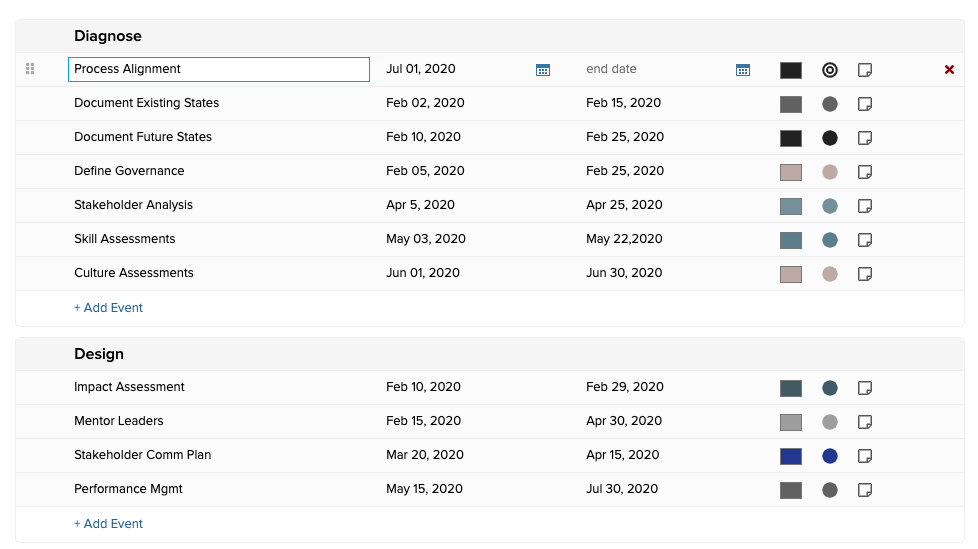This screenshot has height=549, width=978.
Task: Edit the Process Alignment name field
Action: (x=219, y=69)
